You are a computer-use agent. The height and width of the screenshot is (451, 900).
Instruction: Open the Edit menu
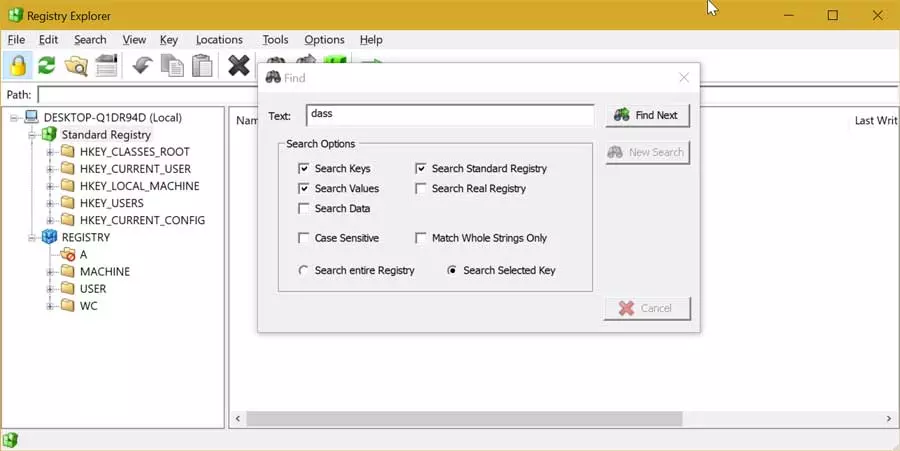pyautogui.click(x=48, y=40)
